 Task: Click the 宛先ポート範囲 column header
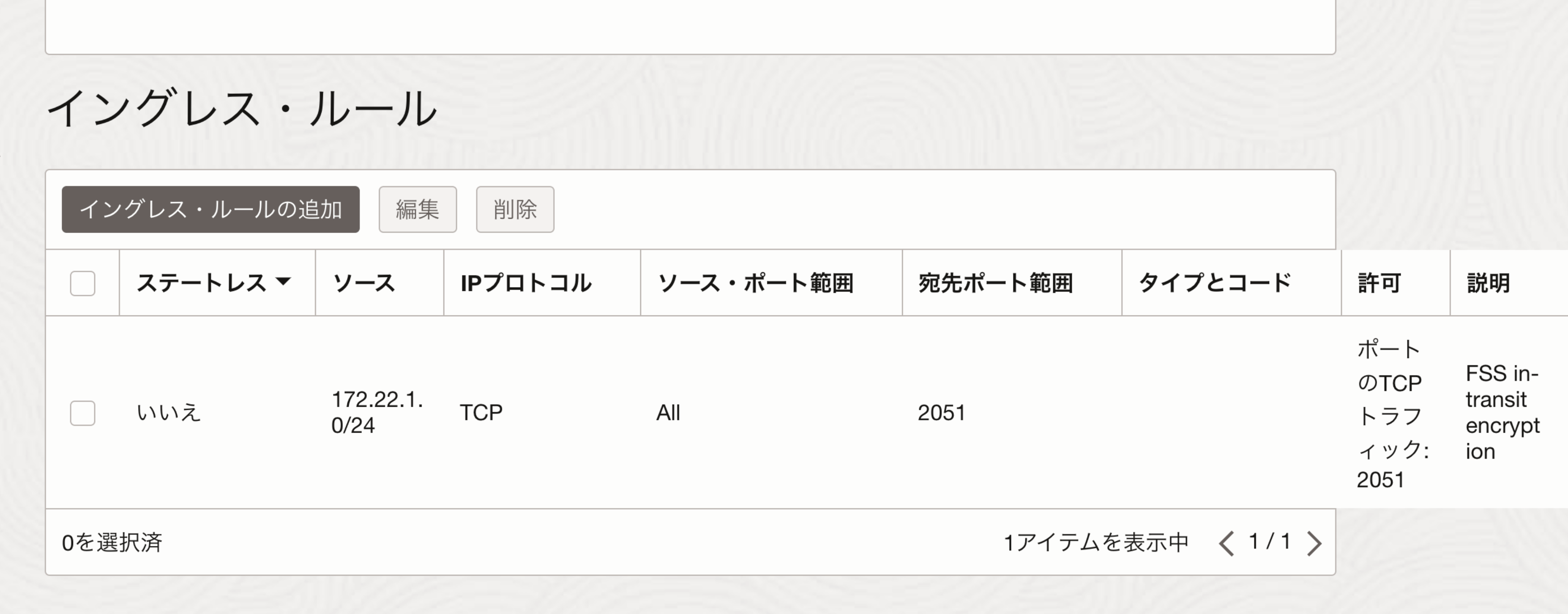click(x=995, y=283)
